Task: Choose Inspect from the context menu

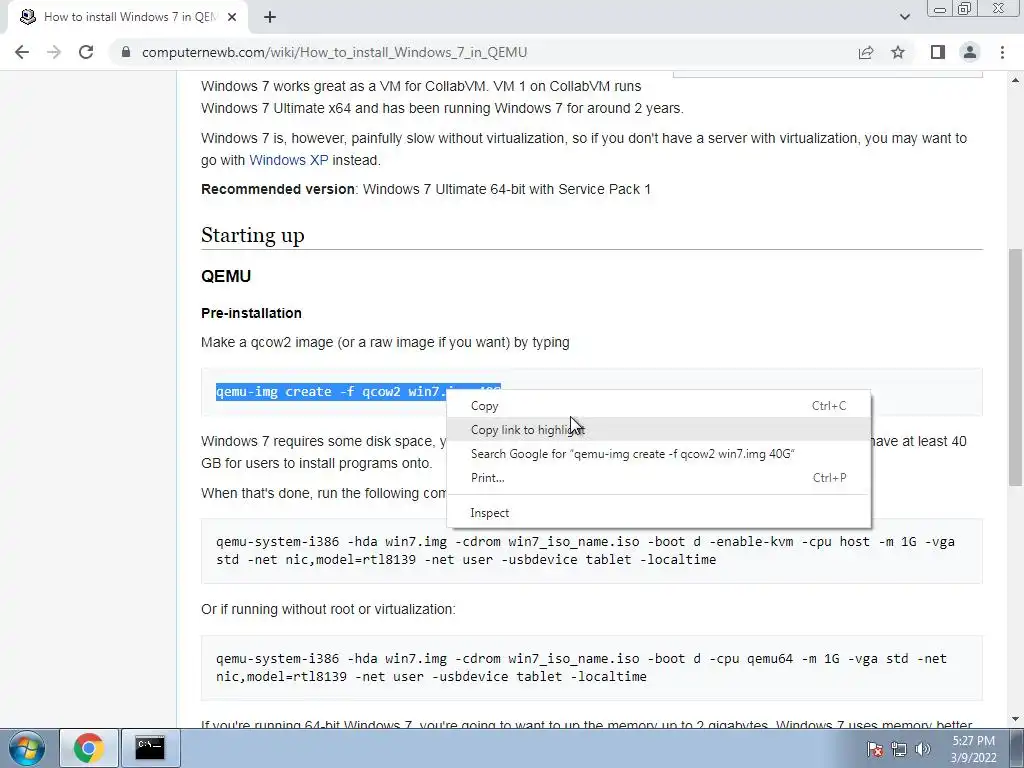Action: click(x=659, y=513)
